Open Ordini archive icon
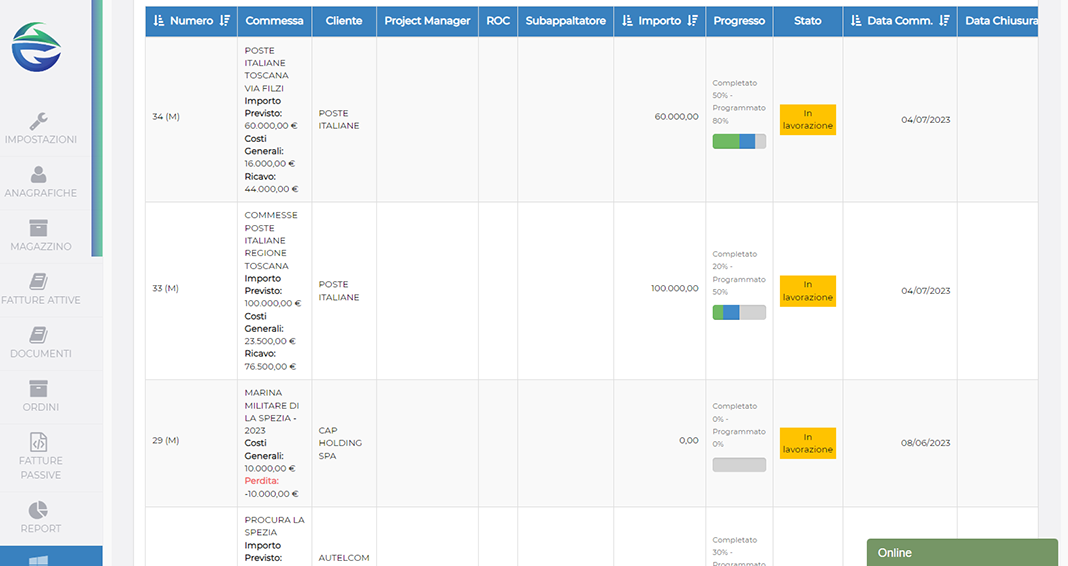This screenshot has height=566, width=1068. tap(39, 388)
